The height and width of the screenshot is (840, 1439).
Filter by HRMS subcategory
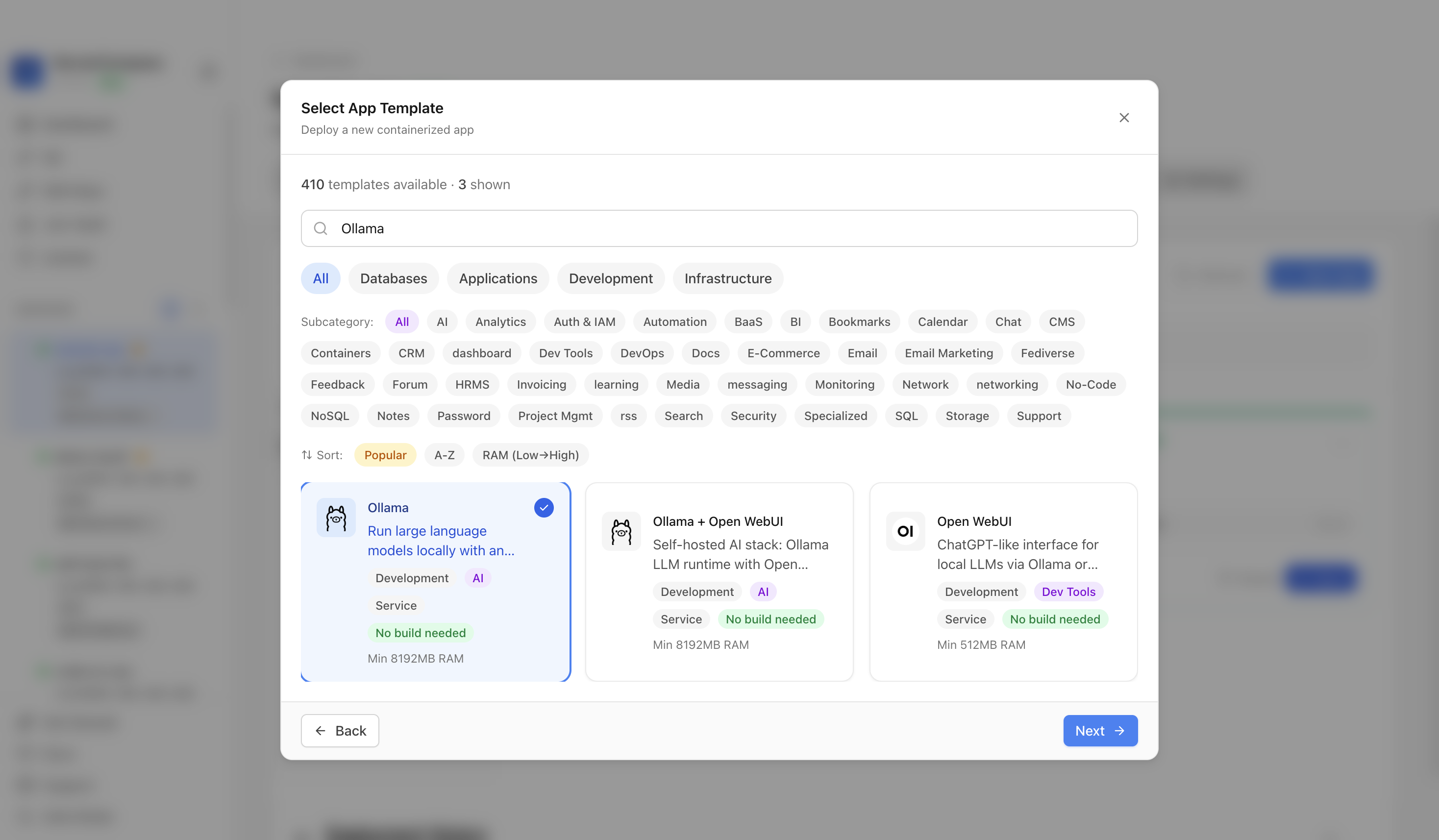click(x=471, y=385)
